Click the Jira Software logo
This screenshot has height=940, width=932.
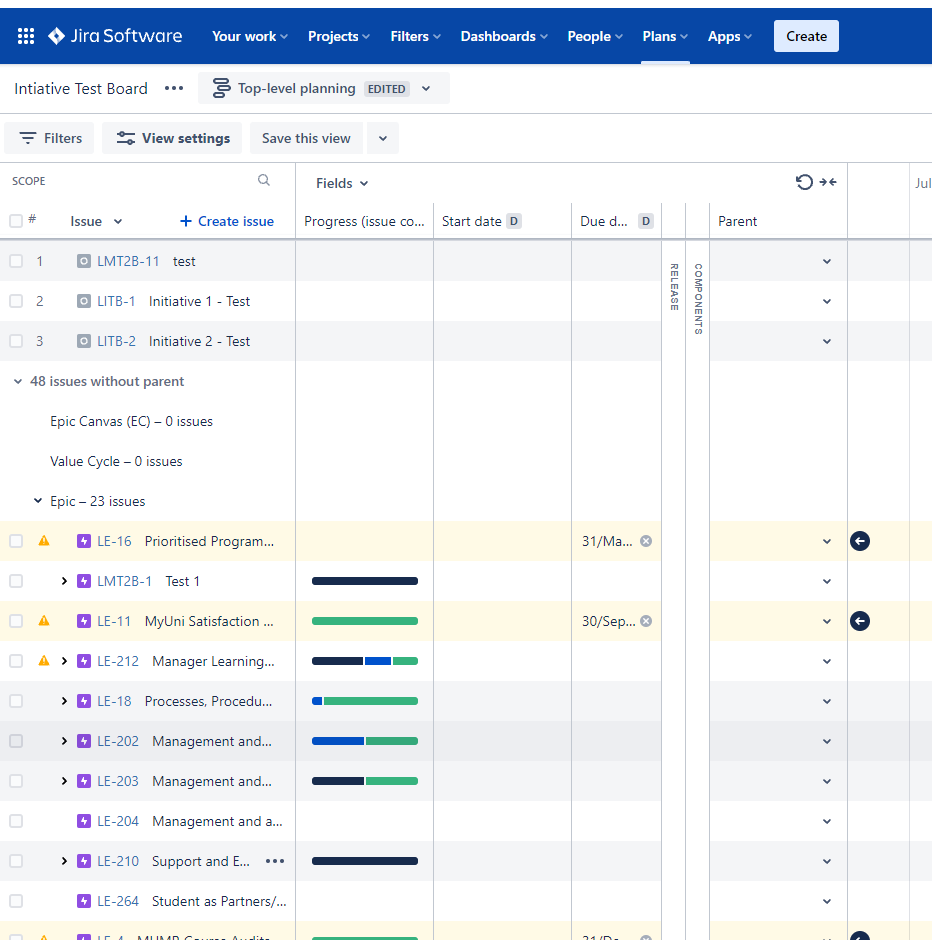(x=115, y=36)
